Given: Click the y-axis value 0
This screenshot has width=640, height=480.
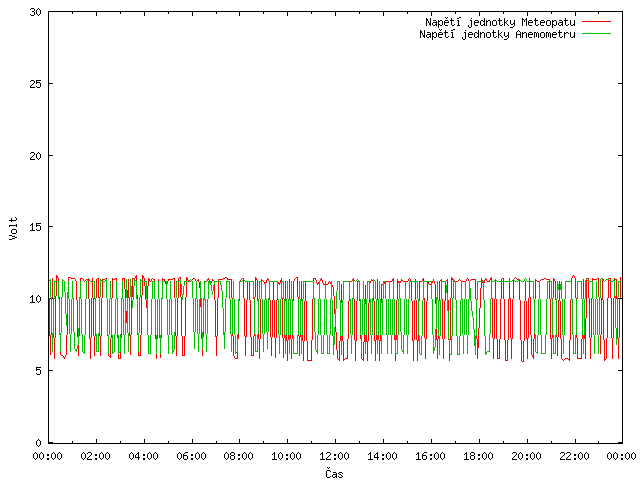Looking at the screenshot, I should [39, 443].
